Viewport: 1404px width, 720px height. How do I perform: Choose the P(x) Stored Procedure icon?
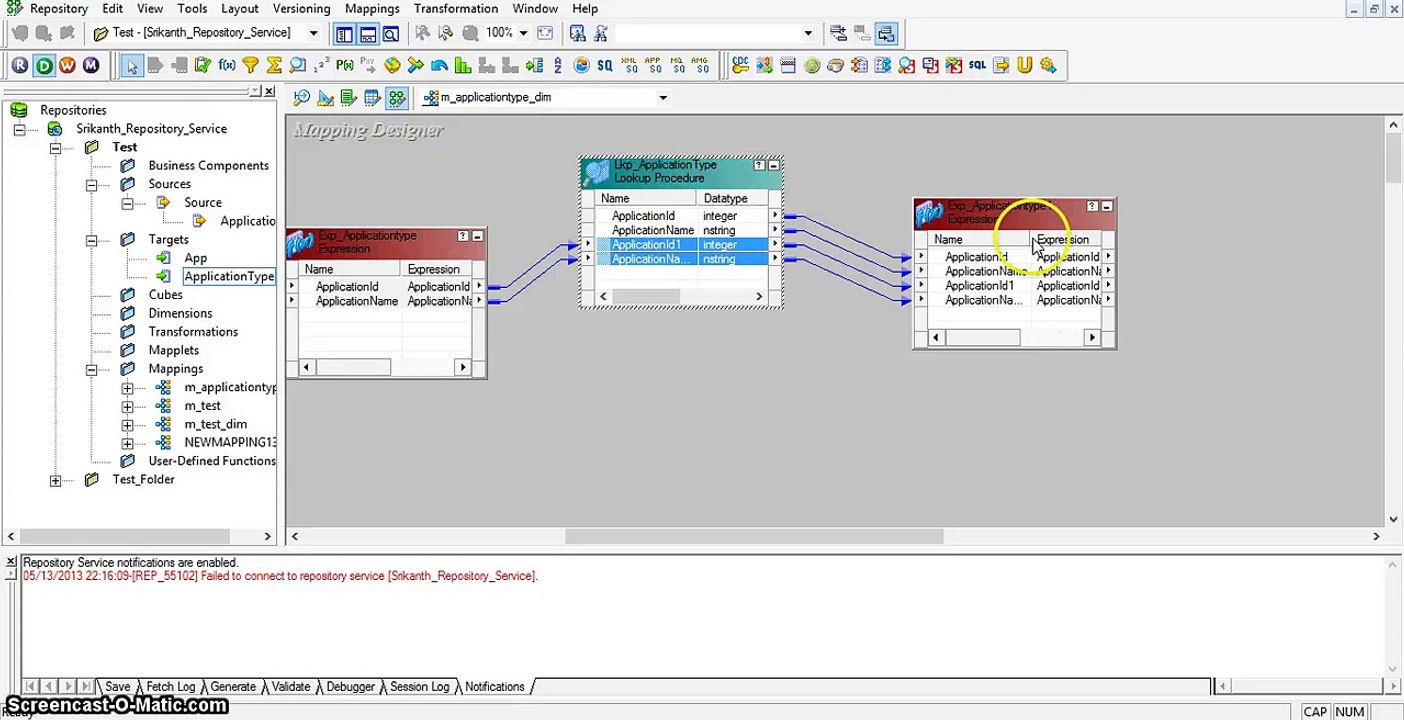(345, 65)
